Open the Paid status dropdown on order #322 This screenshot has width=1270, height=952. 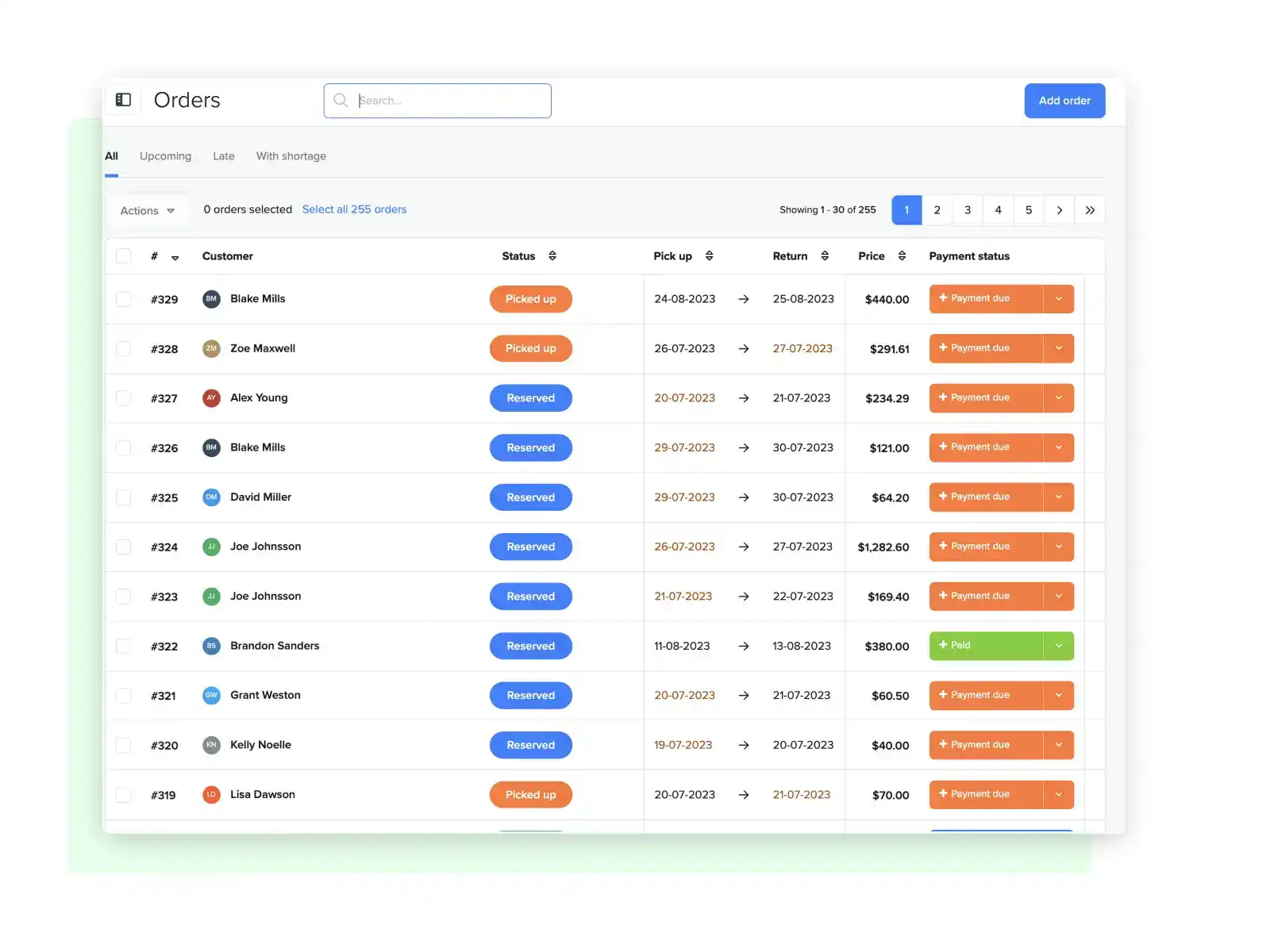pyautogui.click(x=1058, y=646)
